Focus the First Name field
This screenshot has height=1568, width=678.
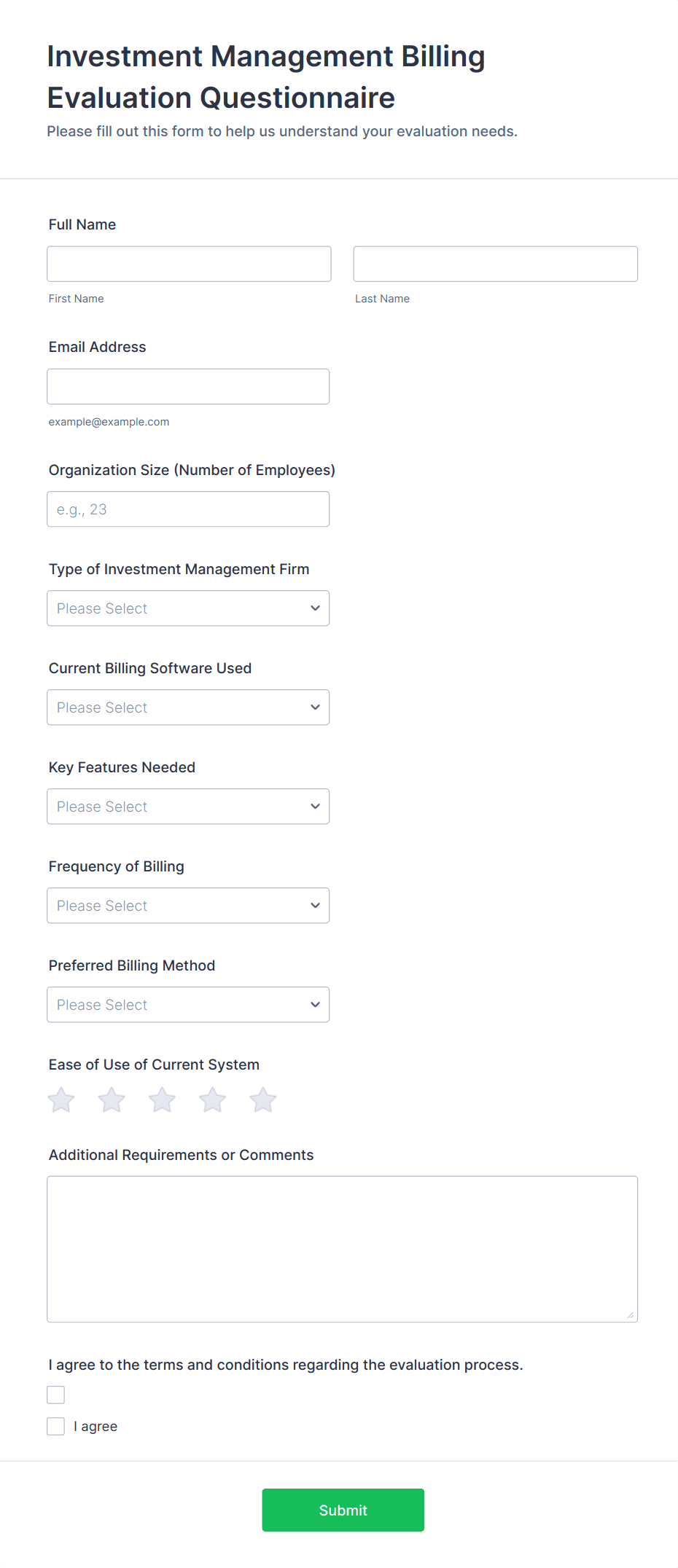(190, 264)
